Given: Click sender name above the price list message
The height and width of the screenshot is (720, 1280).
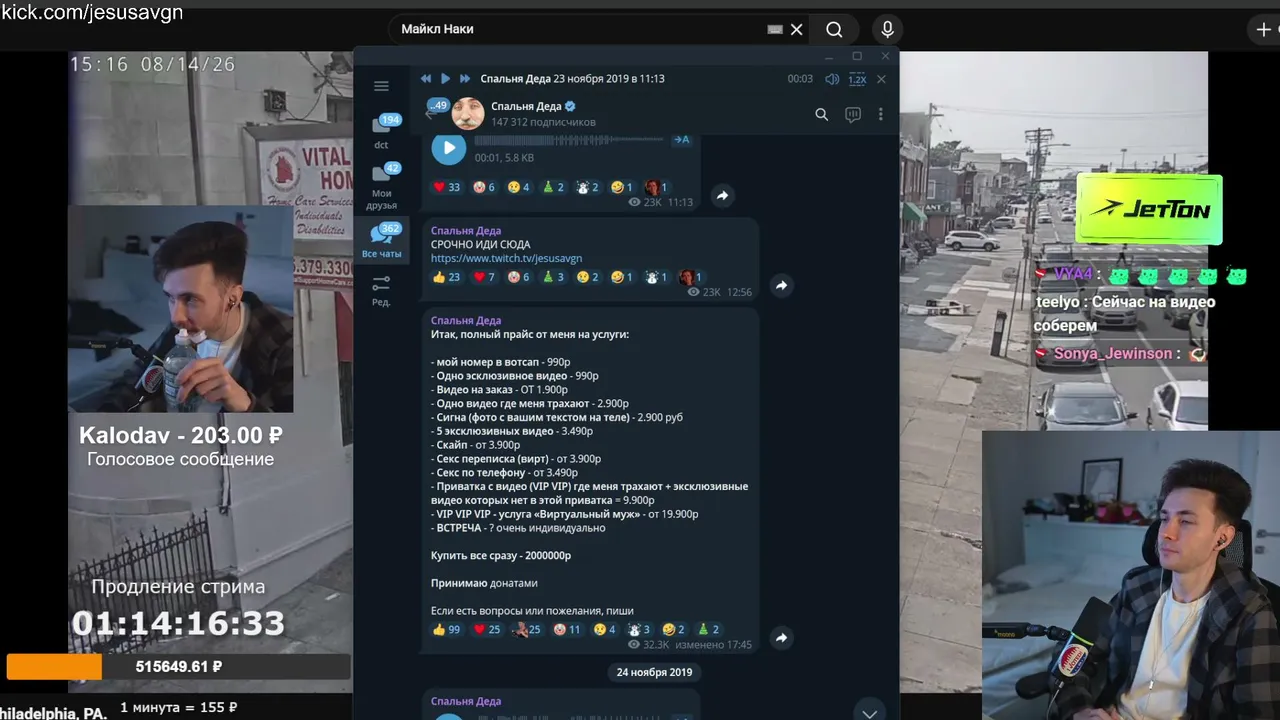Looking at the screenshot, I should [466, 321].
